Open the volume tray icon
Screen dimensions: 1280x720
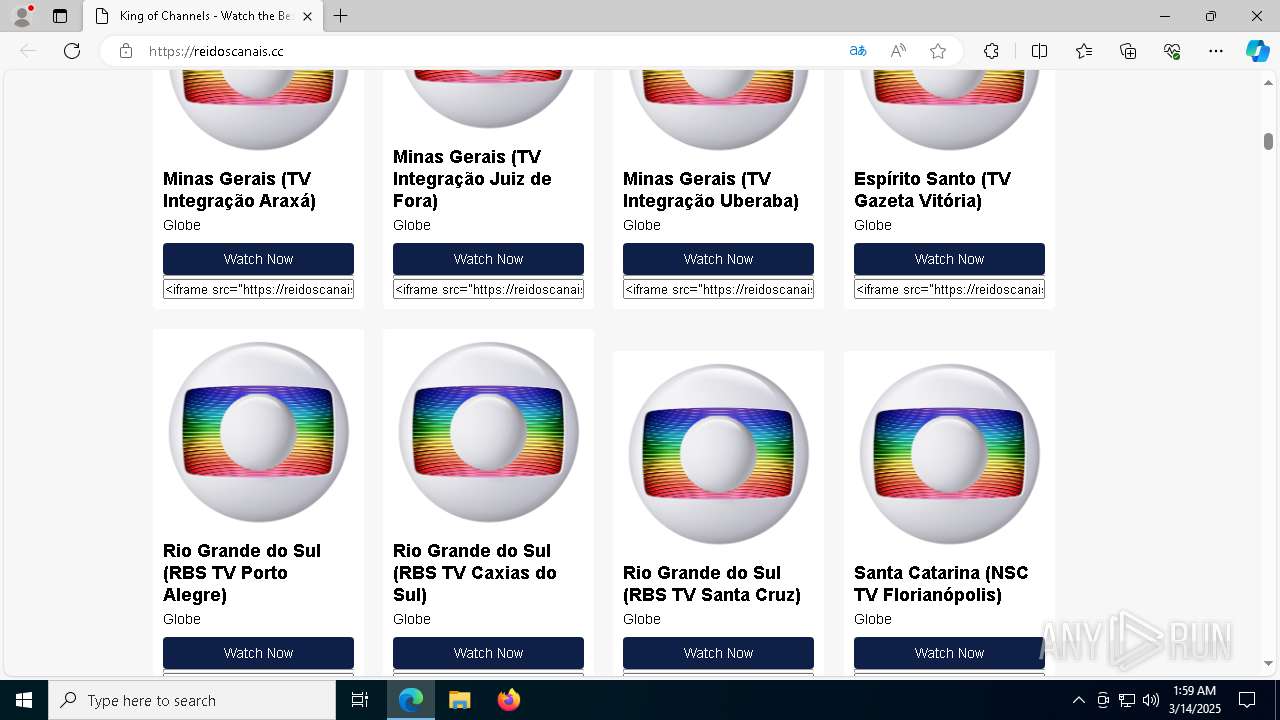[1151, 700]
